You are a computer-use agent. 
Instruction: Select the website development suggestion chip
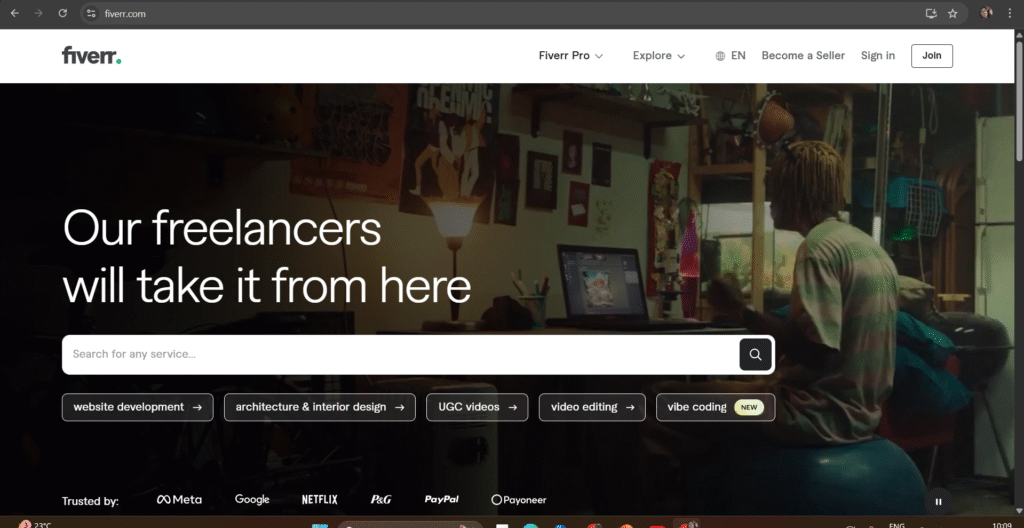click(137, 407)
